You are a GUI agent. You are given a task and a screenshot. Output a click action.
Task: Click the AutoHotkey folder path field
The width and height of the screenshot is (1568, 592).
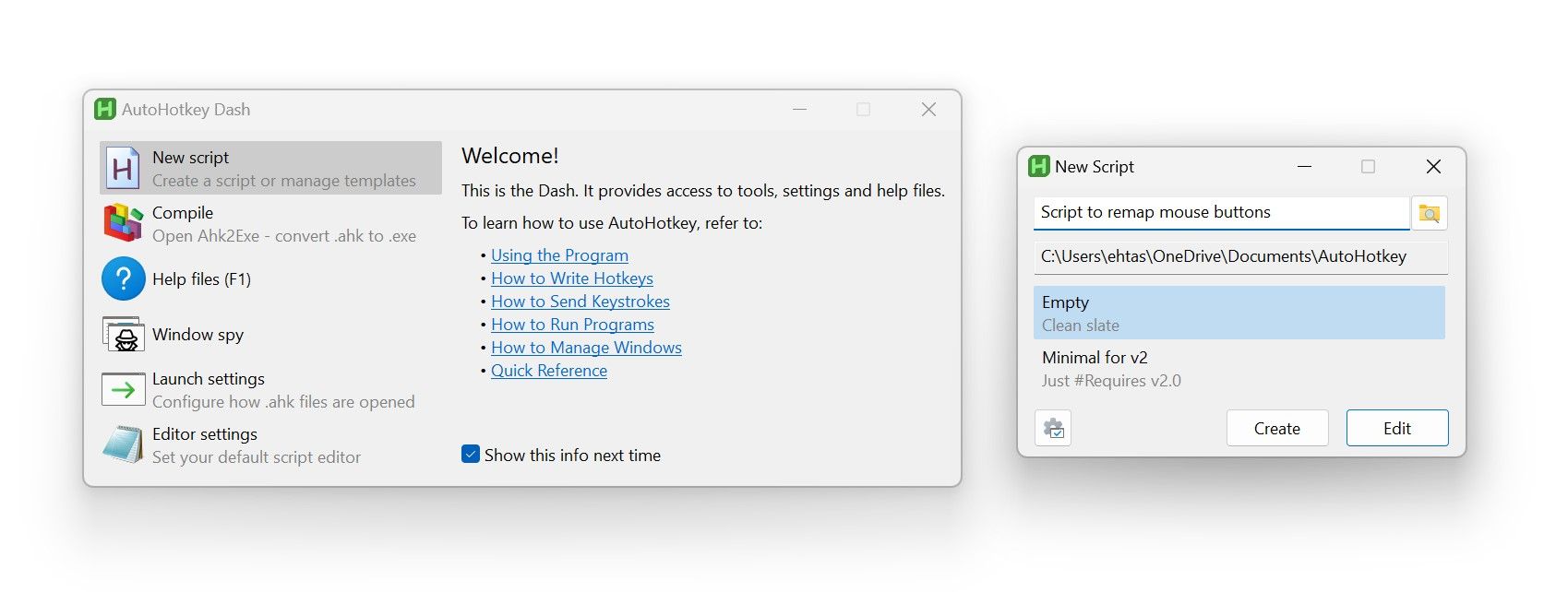(x=1239, y=256)
